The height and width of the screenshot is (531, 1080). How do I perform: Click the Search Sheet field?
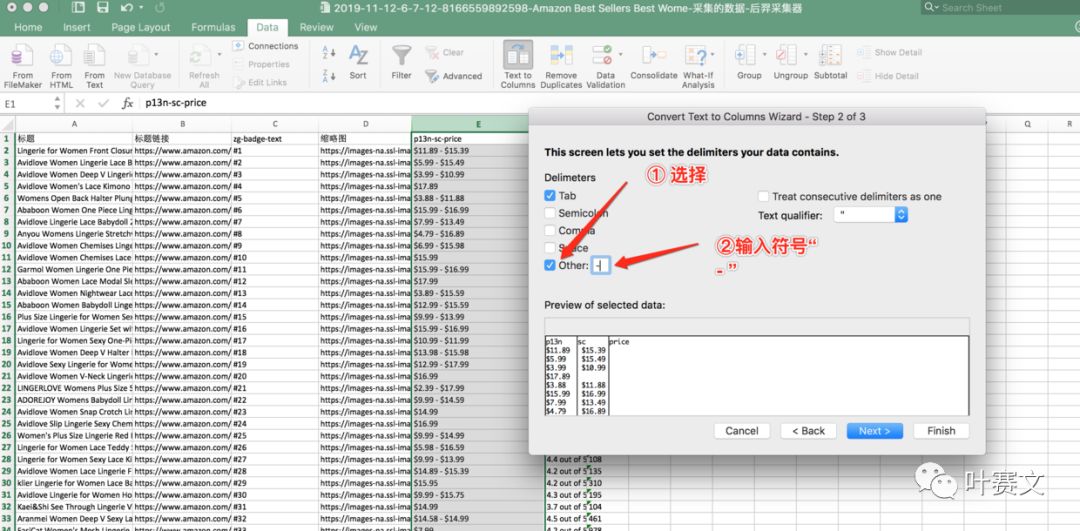click(x=1000, y=8)
